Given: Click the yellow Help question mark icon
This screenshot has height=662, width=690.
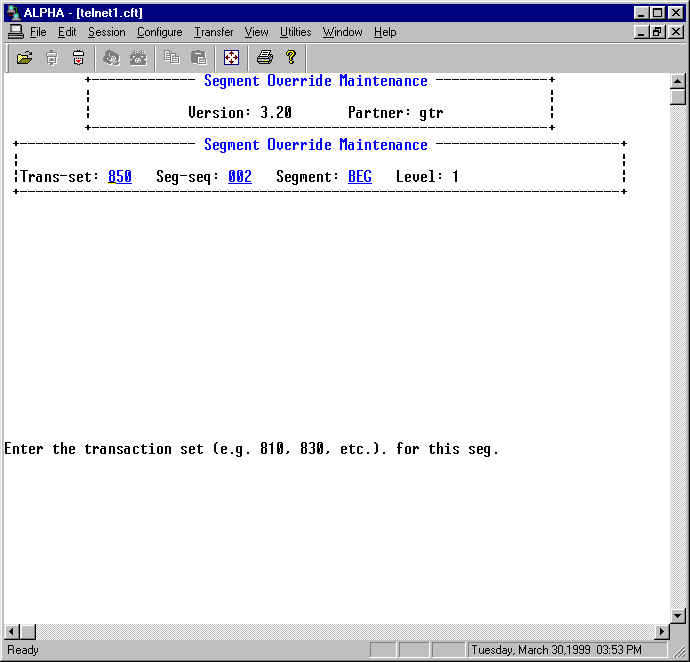Looking at the screenshot, I should (x=291, y=58).
